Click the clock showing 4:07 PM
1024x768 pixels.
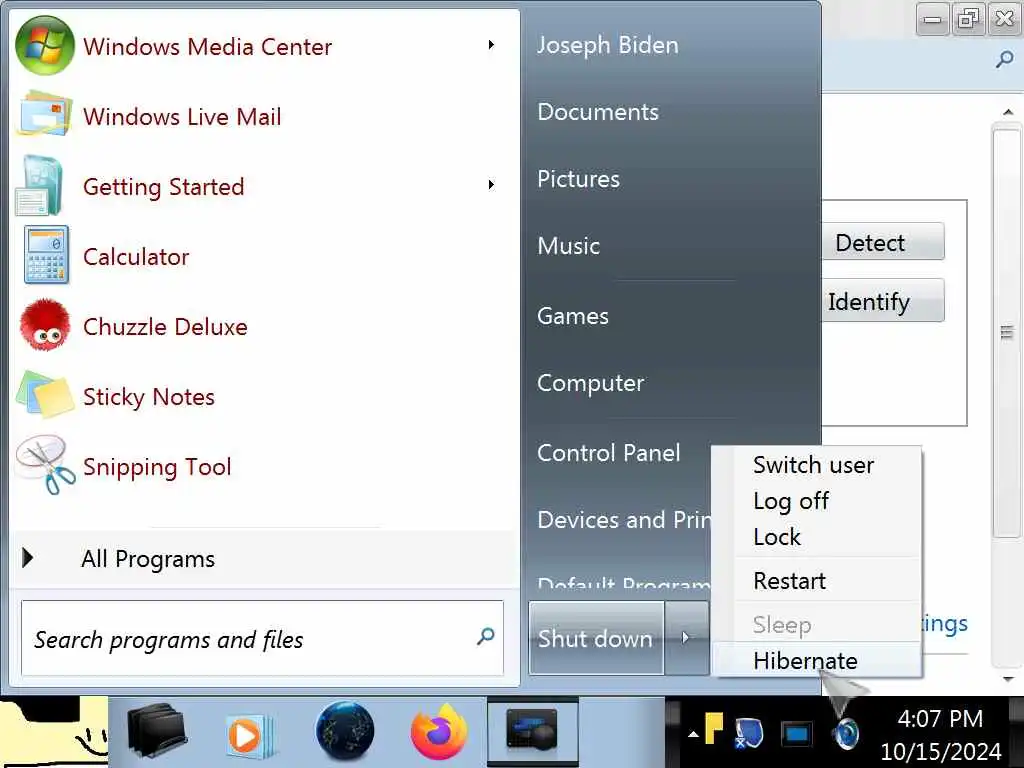940,718
